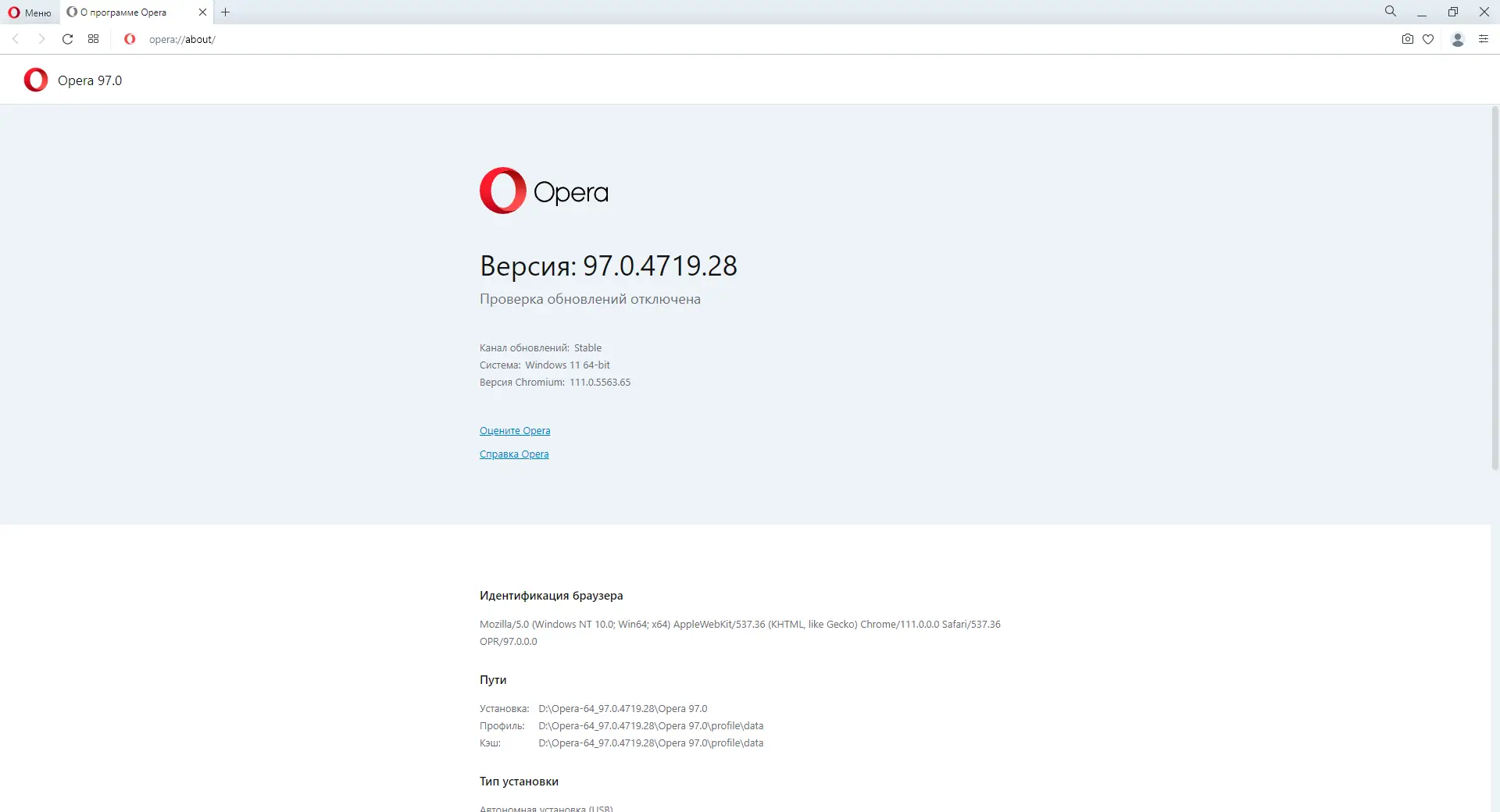Viewport: 1500px width, 812px height.
Task: Open the tab tiles view icon
Action: tap(92, 39)
